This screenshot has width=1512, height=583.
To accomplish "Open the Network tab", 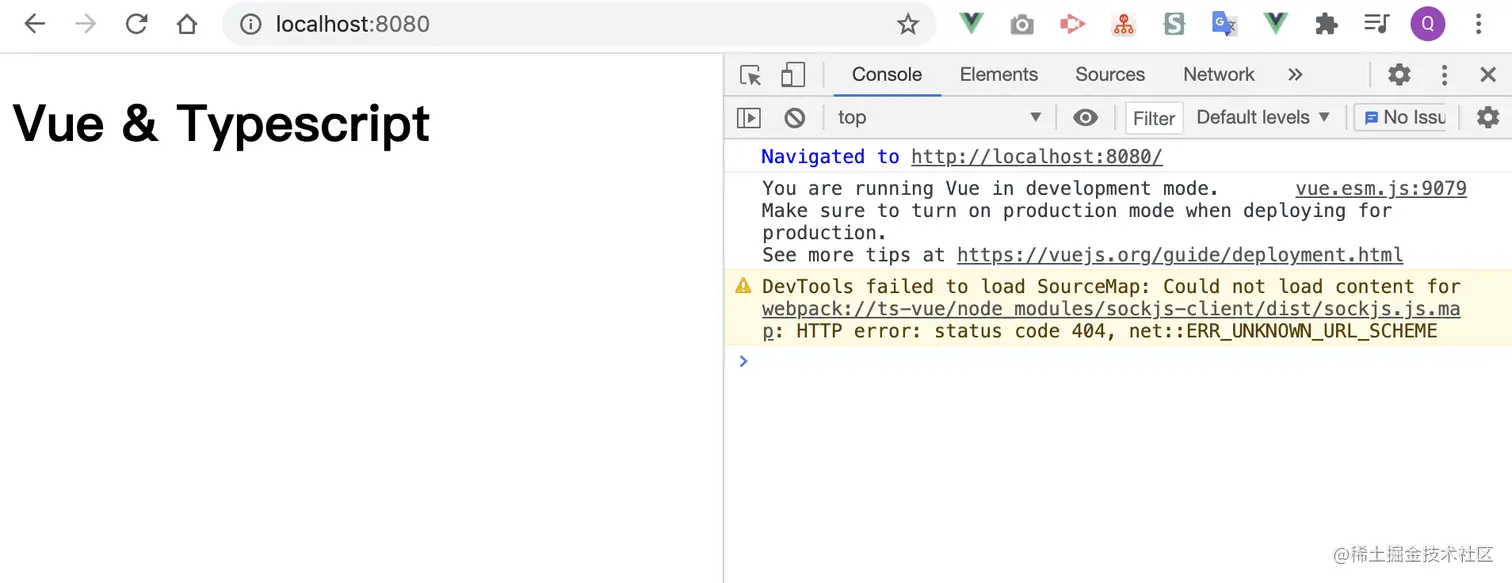I will click(x=1219, y=74).
